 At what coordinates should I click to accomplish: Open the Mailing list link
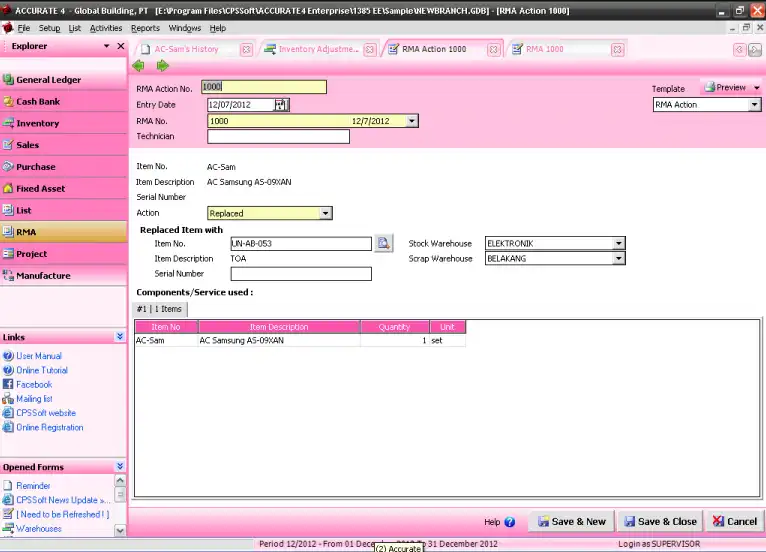tap(34, 399)
